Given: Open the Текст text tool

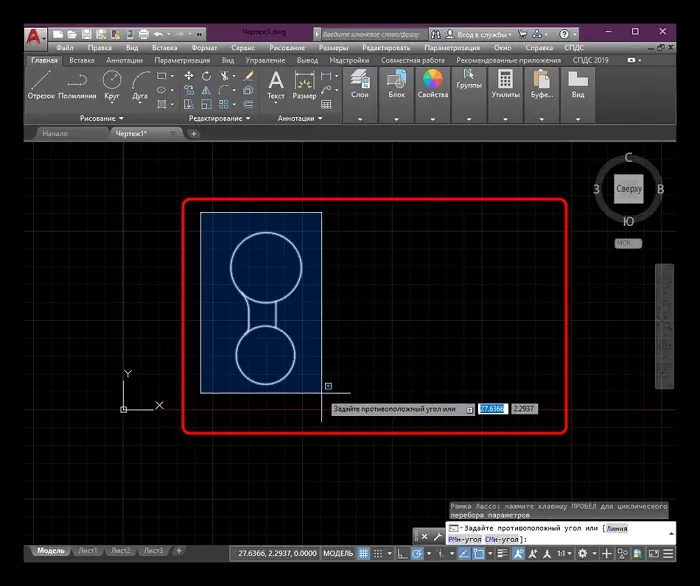Looking at the screenshot, I should 276,85.
